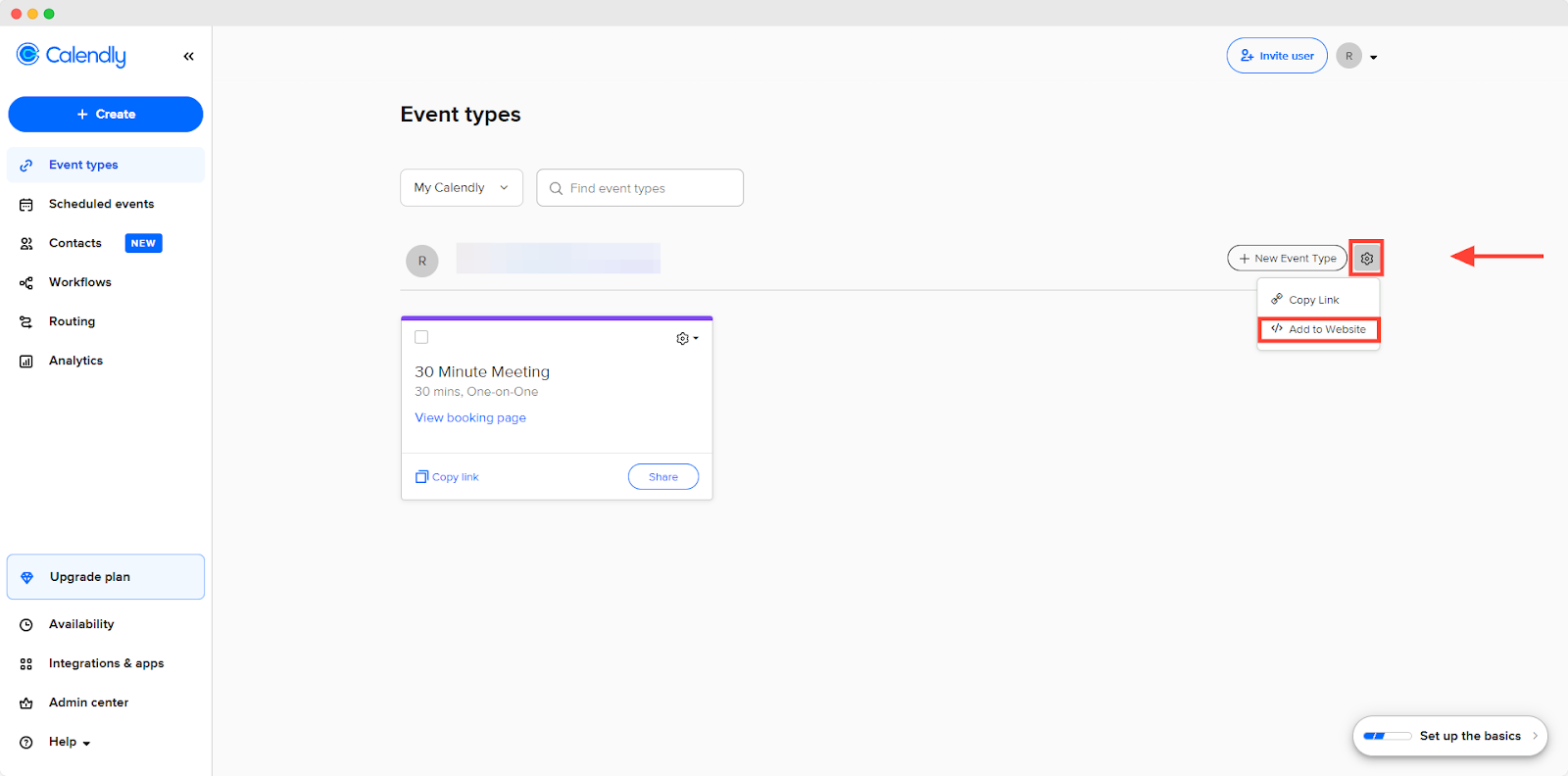Tick the 30 Minute Meeting card checkbox

tap(421, 337)
